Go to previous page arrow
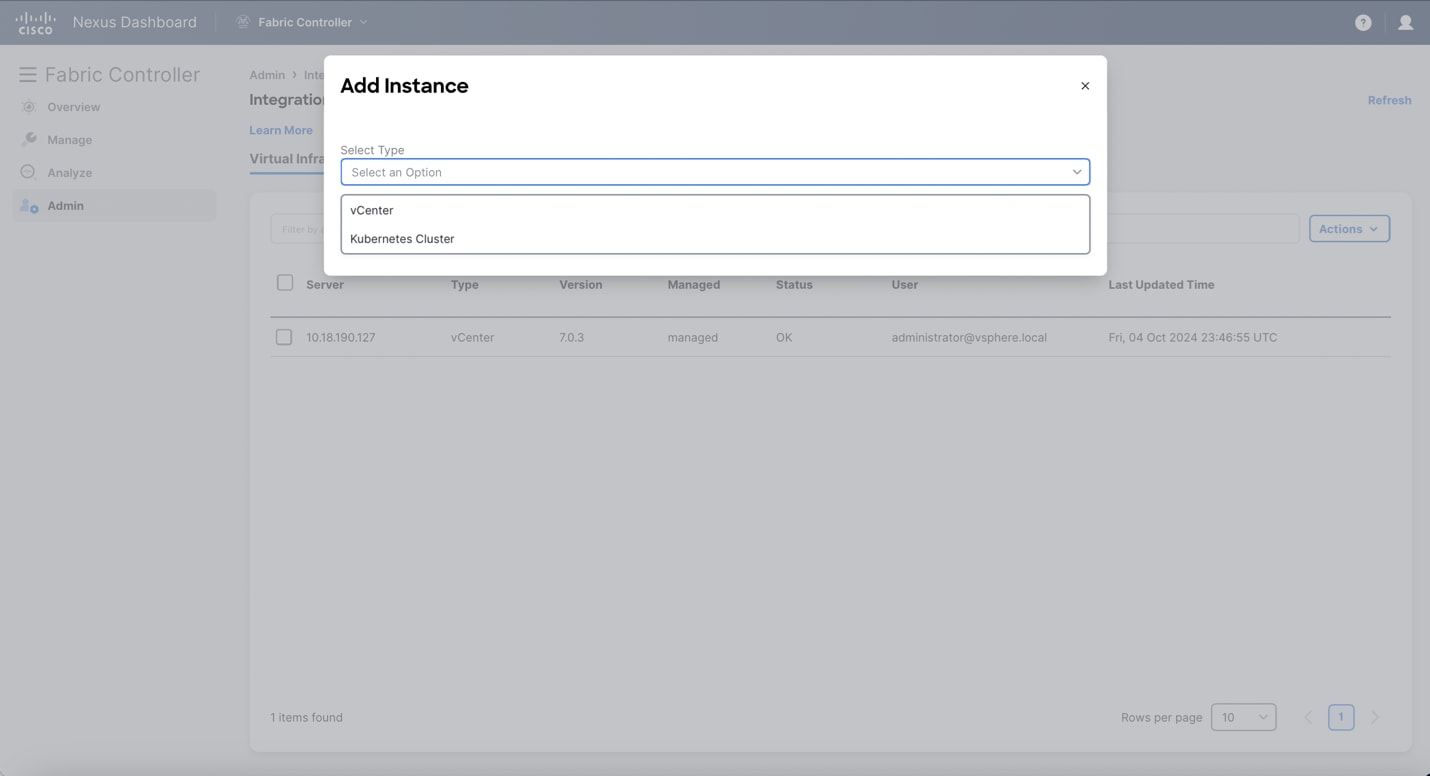 [x=1308, y=717]
